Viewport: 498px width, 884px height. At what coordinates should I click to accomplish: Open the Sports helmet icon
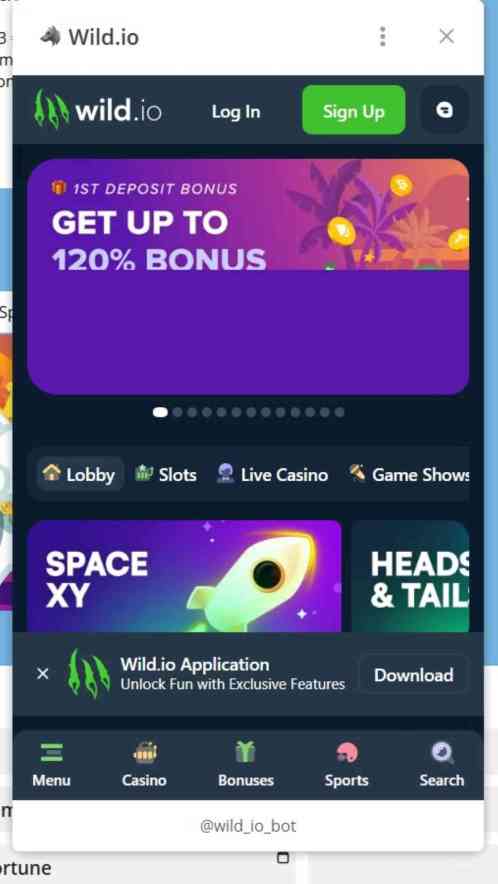tap(346, 753)
